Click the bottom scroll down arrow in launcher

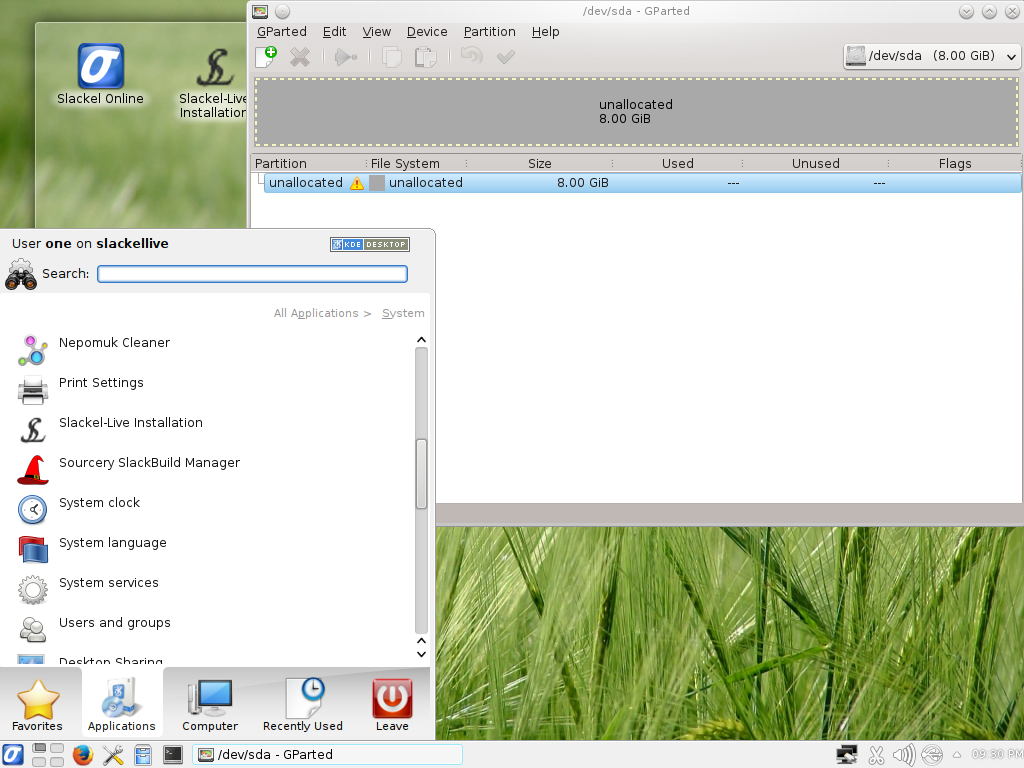point(421,654)
